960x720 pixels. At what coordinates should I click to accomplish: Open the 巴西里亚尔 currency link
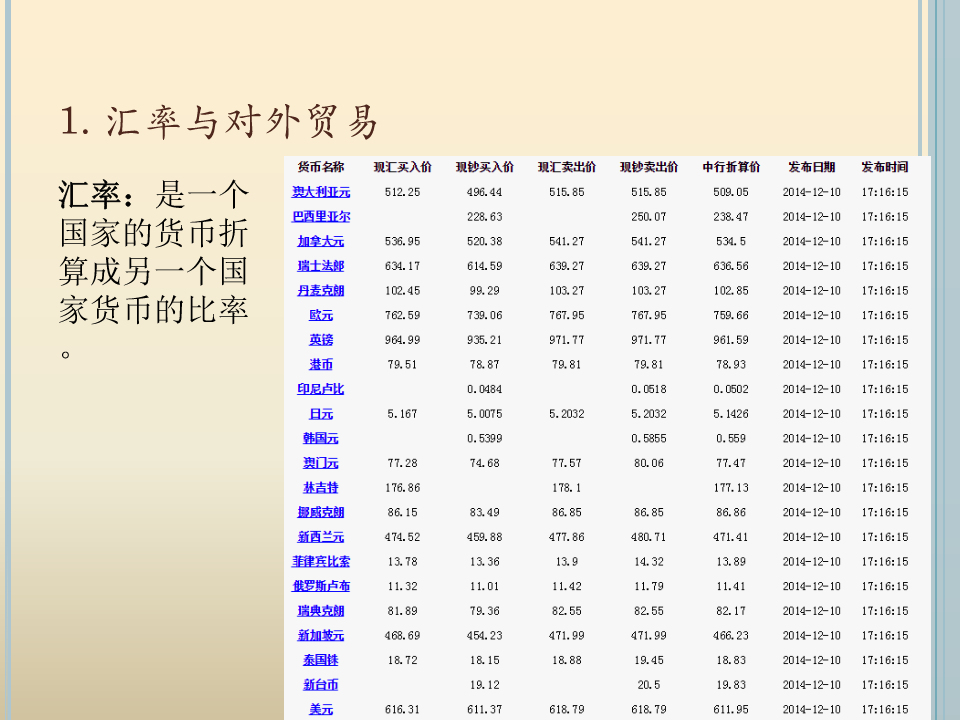point(321,216)
